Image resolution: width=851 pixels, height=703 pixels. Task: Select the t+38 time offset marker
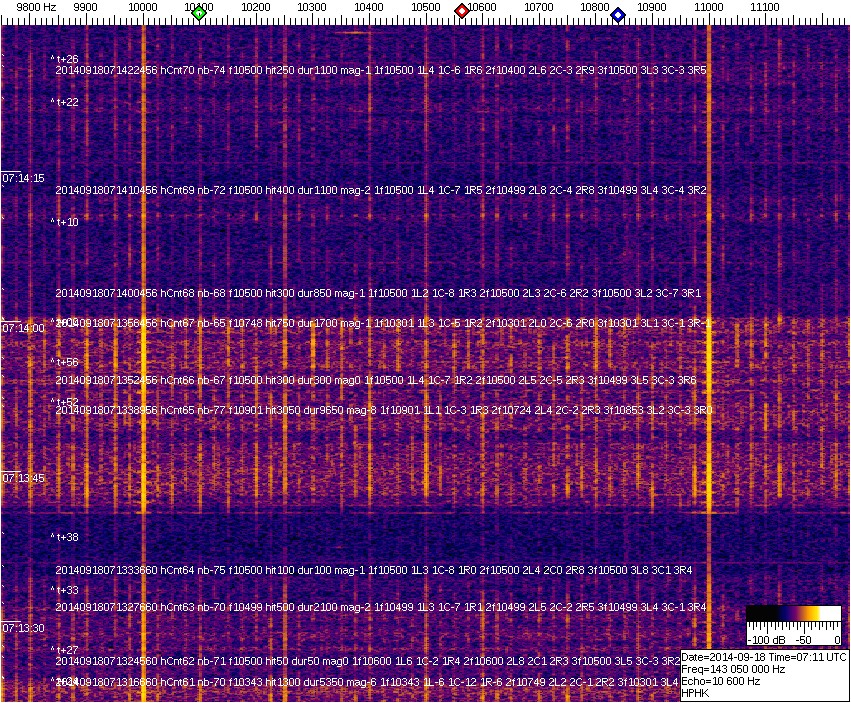65,537
